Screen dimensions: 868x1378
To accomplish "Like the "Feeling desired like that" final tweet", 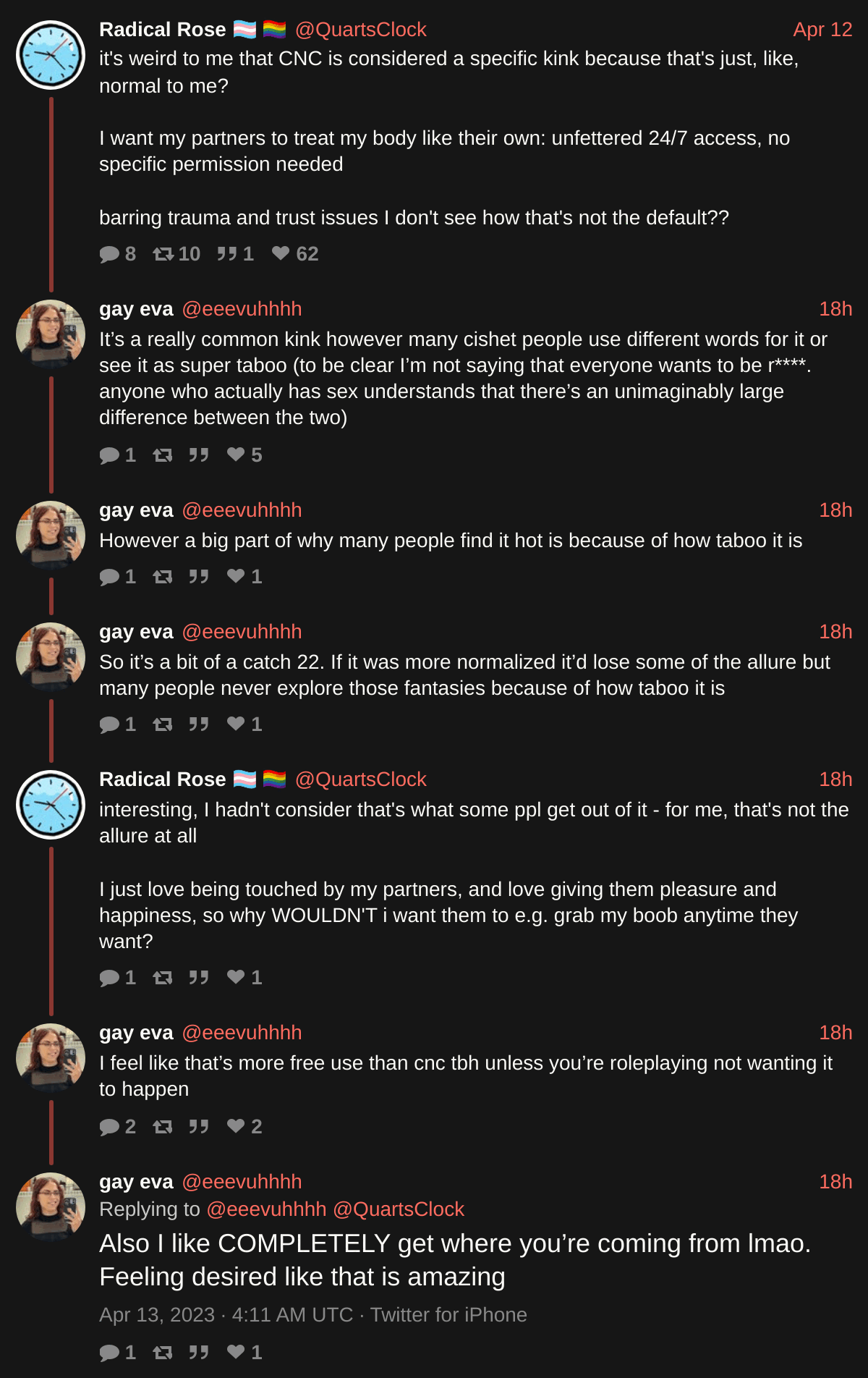I will pyautogui.click(x=236, y=1352).
